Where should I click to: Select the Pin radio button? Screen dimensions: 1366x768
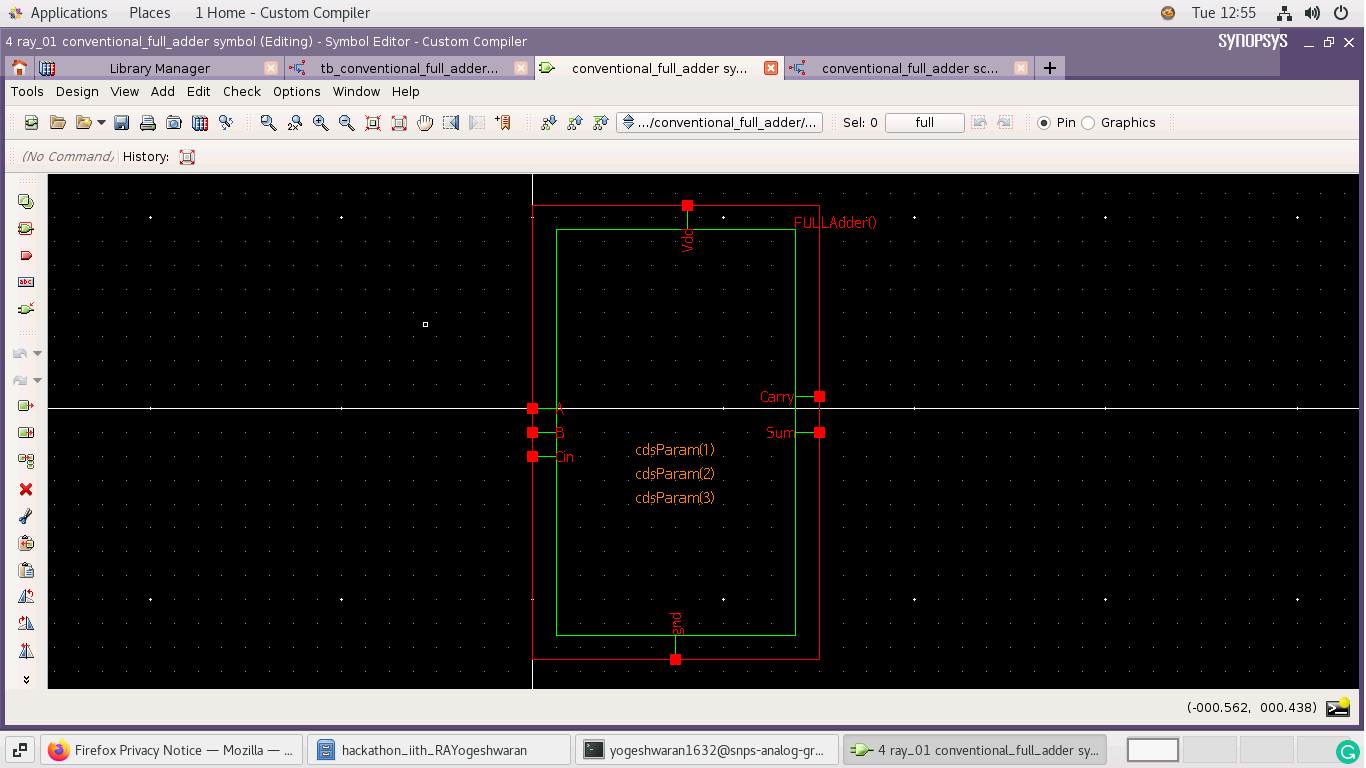coord(1044,123)
